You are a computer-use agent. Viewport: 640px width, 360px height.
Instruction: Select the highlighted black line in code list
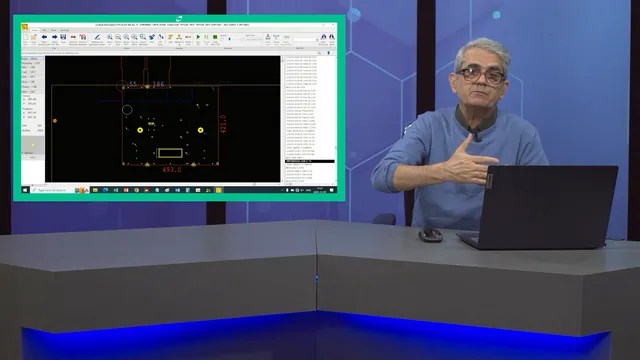tap(310, 161)
